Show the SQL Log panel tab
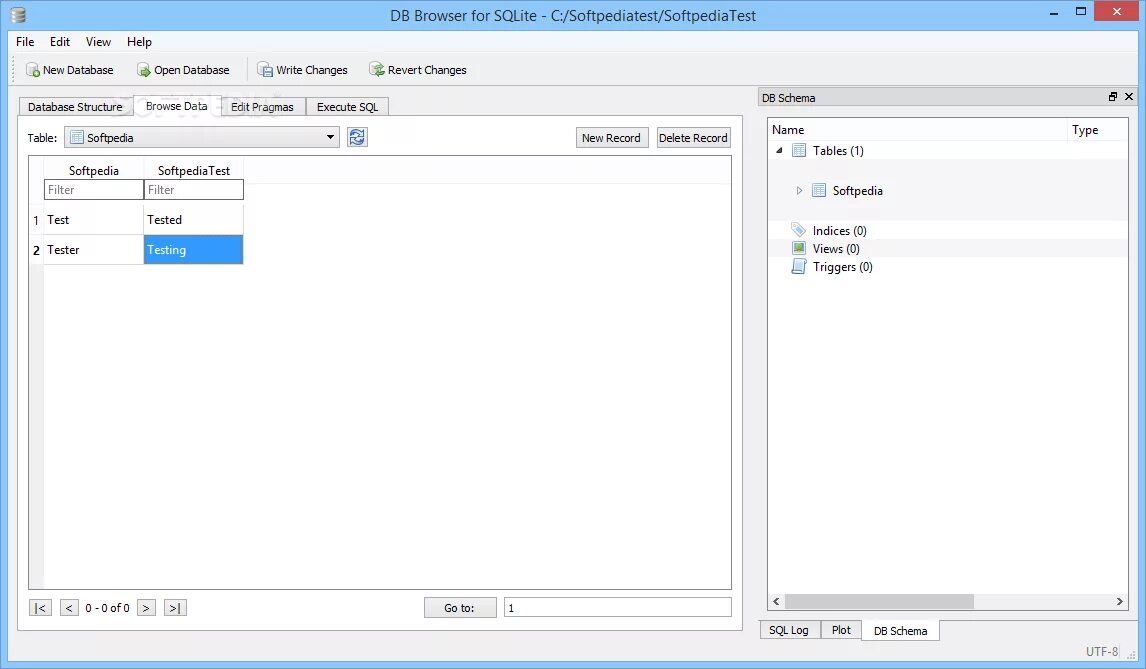 (789, 630)
